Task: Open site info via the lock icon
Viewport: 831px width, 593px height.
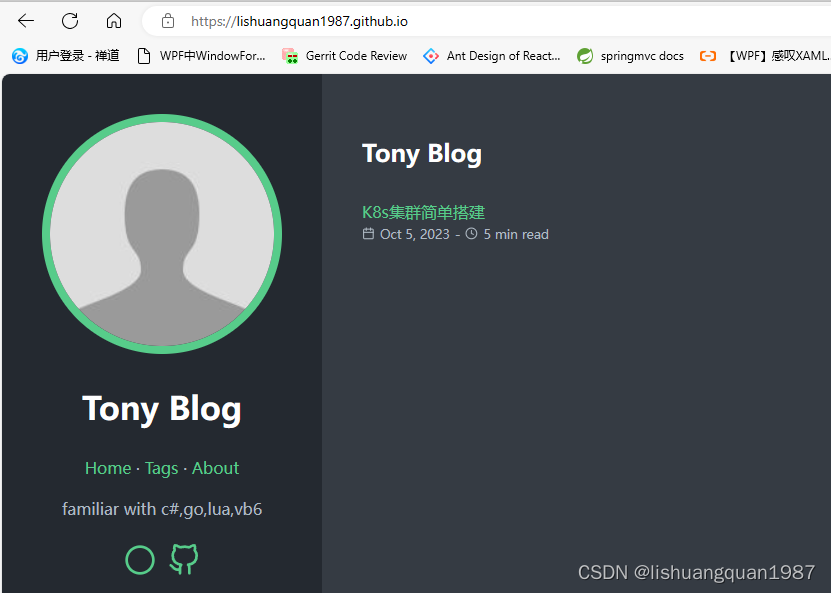Action: pyautogui.click(x=168, y=21)
